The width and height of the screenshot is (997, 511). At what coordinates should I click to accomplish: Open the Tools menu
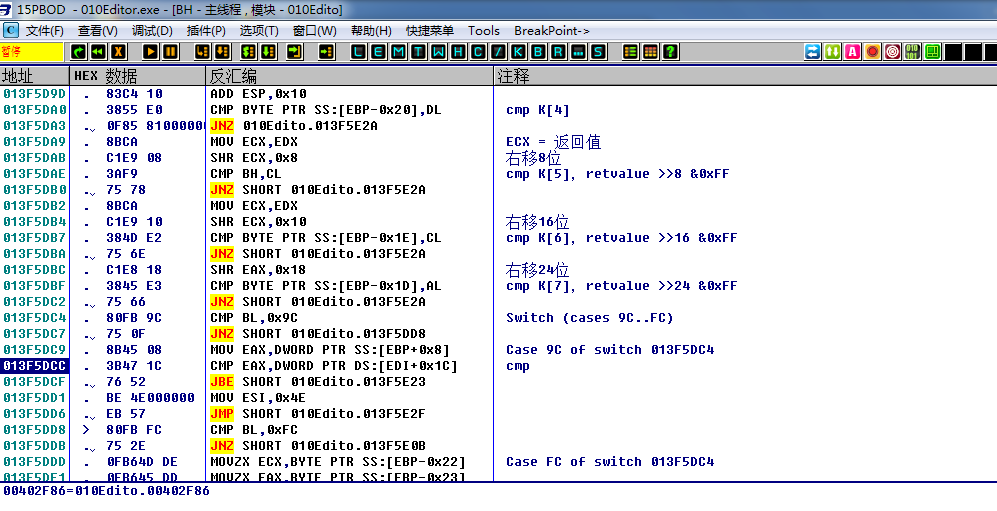484,31
